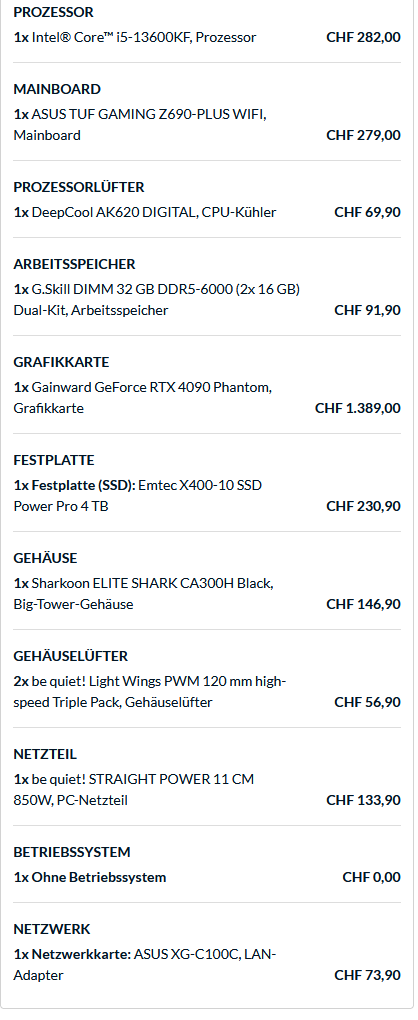418x1020 pixels.
Task: Open the Intel Core i5-13600KF Prozessor entry
Action: [135, 37]
